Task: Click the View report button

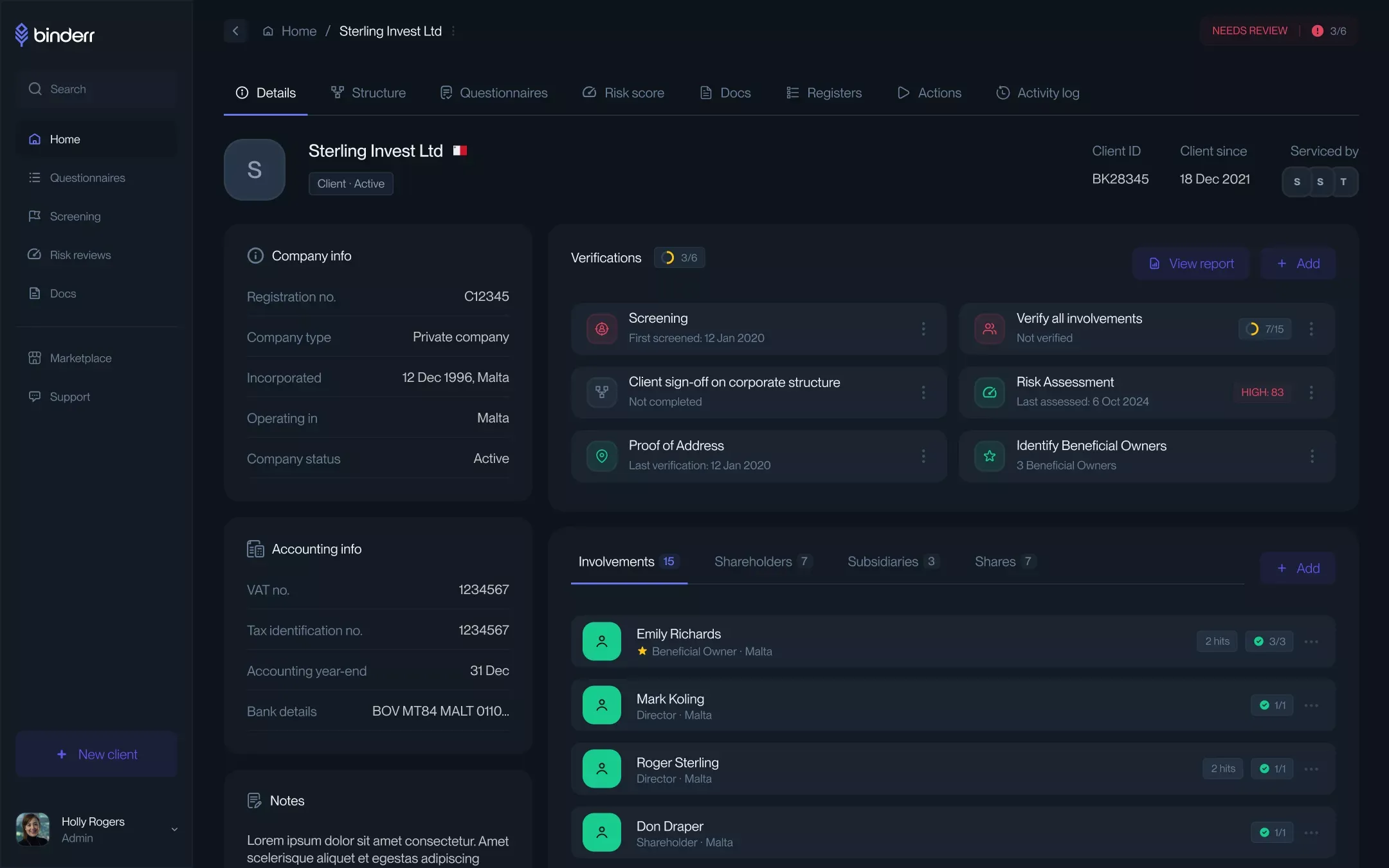Action: click(x=1191, y=264)
